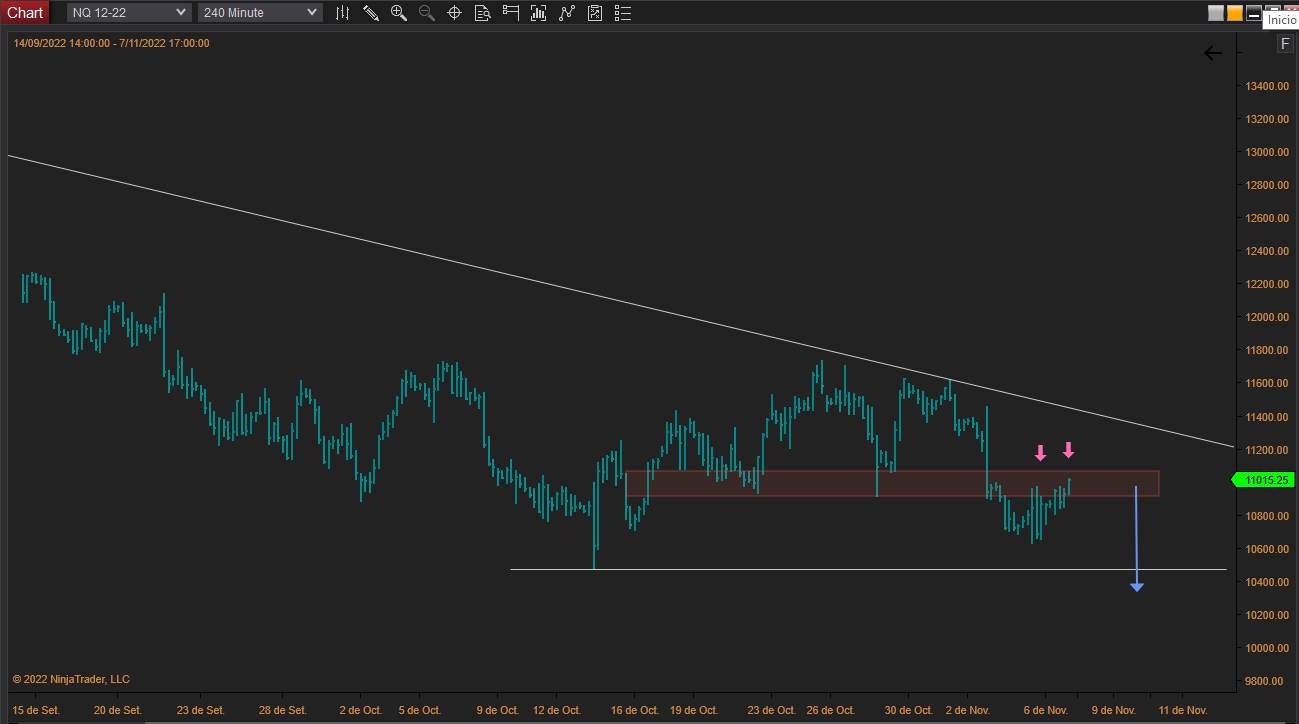Click the zoom in magnifier
This screenshot has width=1299, height=724.
pos(398,13)
